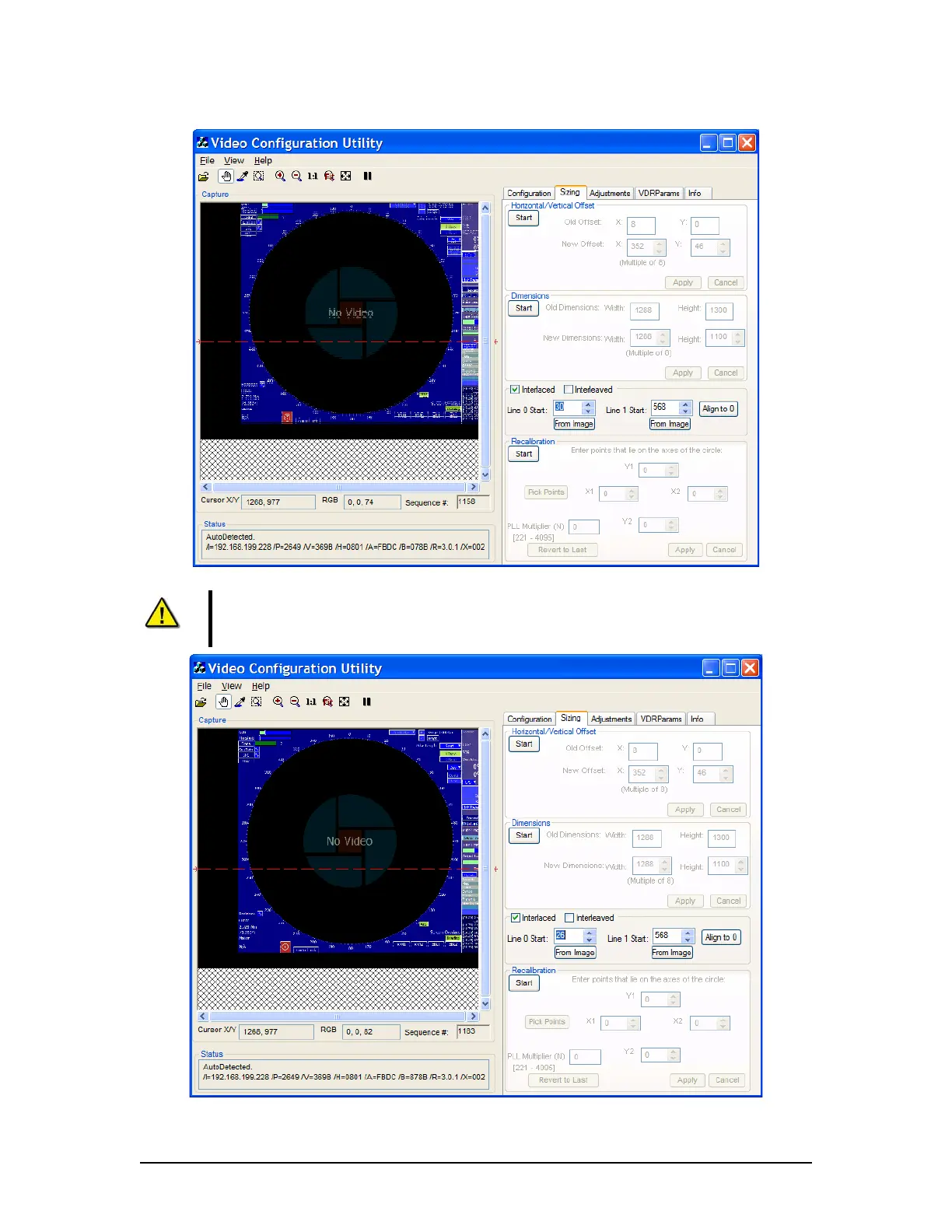Image resolution: width=952 pixels, height=1232 pixels.
Task: Open View menu in upper window
Action: tap(234, 161)
